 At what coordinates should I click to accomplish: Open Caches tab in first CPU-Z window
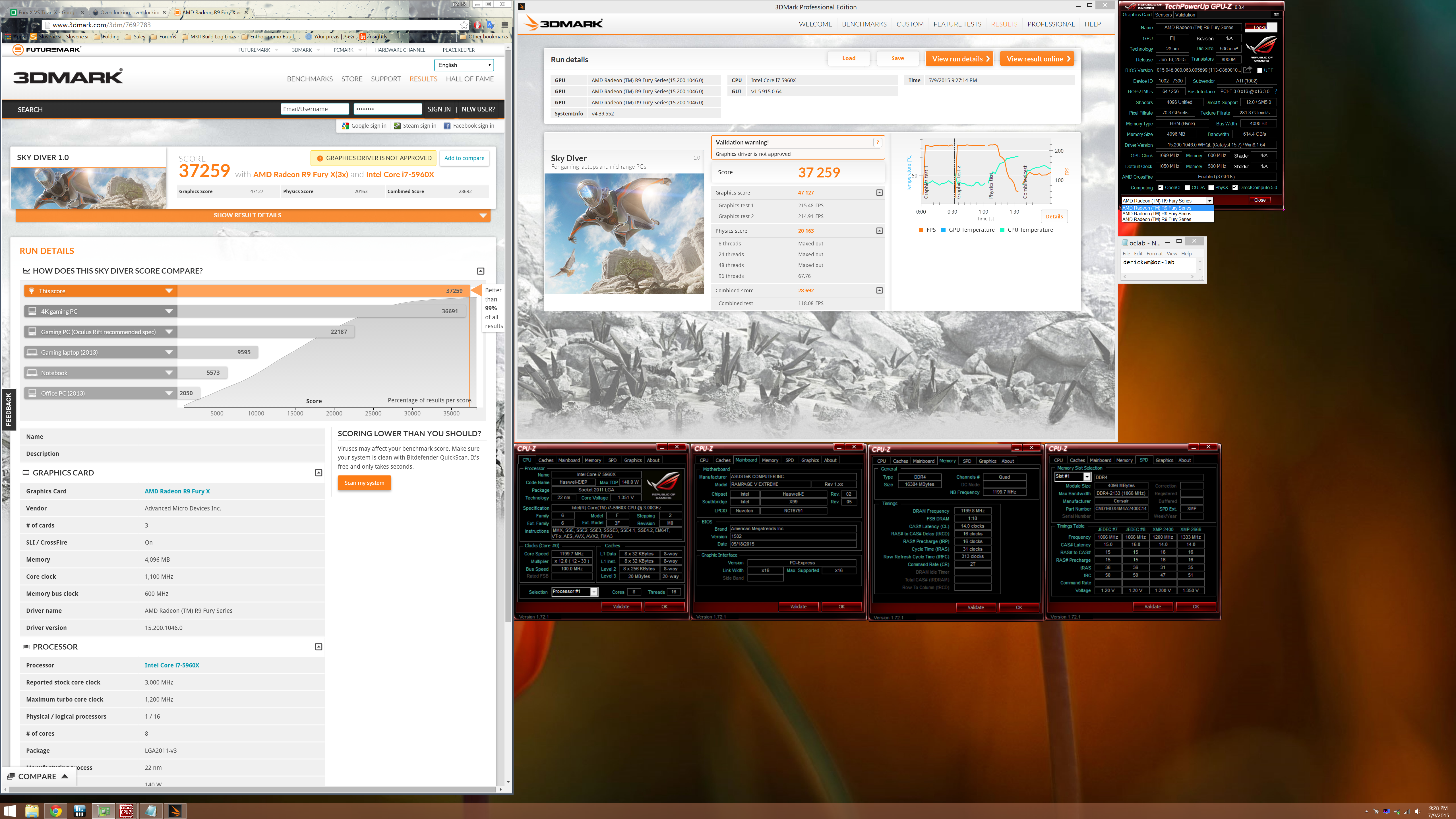[545, 460]
